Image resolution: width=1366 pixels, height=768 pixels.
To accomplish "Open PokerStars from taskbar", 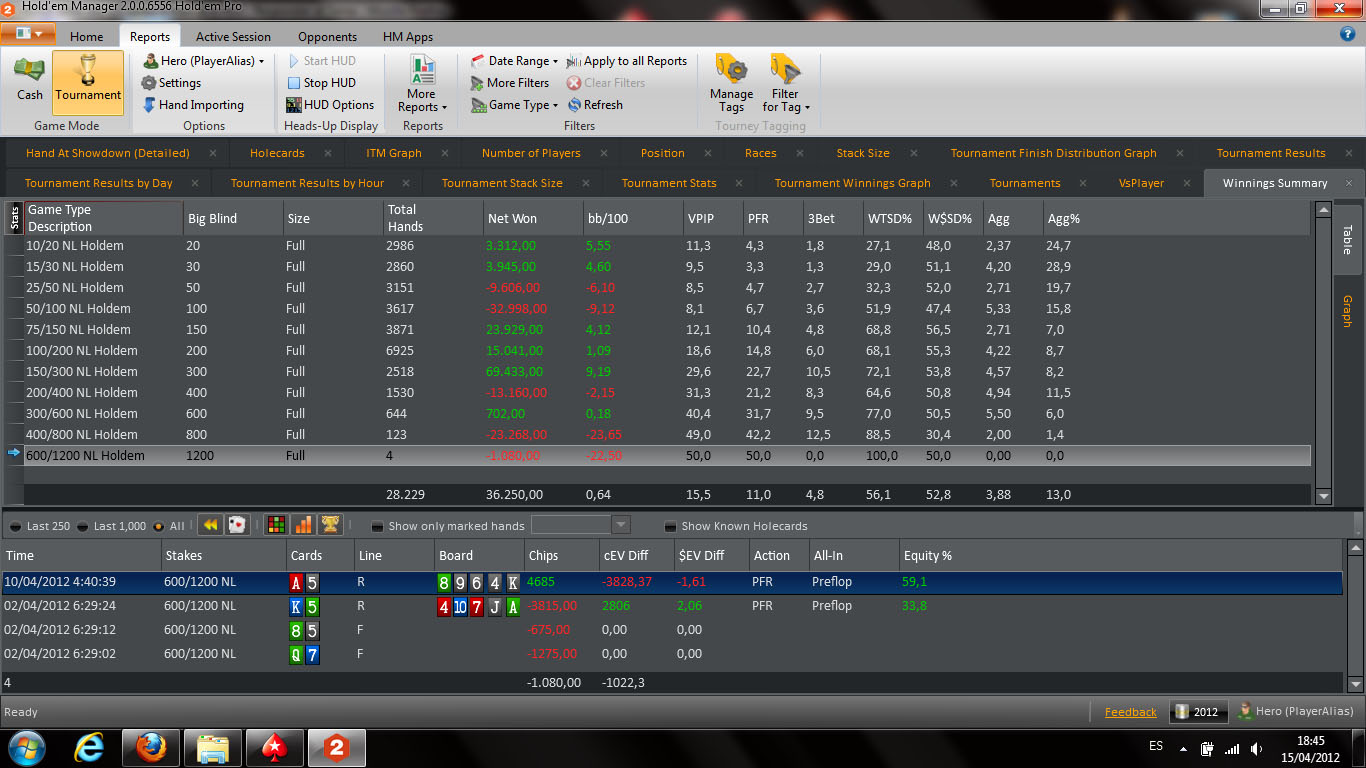I will (275, 748).
